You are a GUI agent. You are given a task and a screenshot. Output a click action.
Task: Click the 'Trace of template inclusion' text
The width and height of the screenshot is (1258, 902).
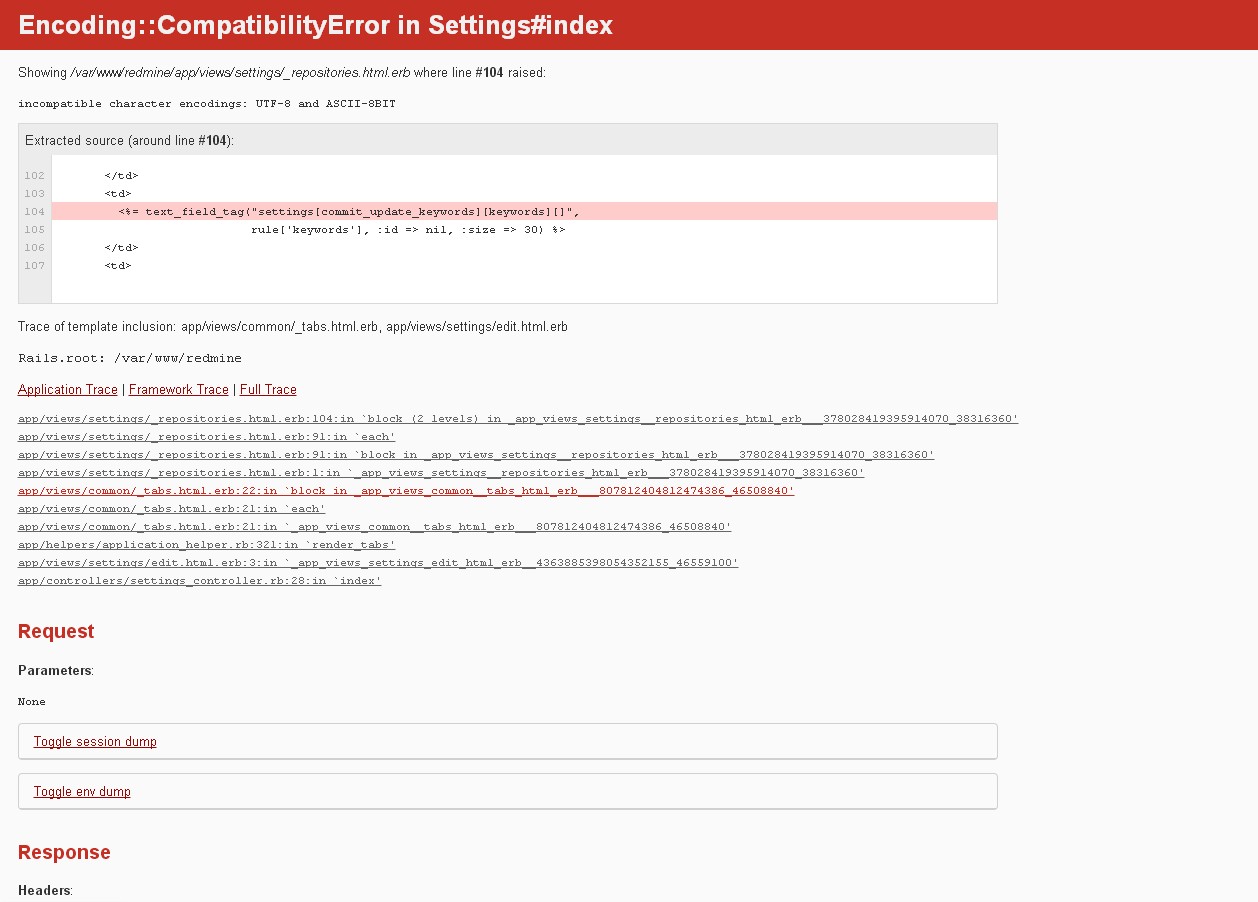(293, 327)
